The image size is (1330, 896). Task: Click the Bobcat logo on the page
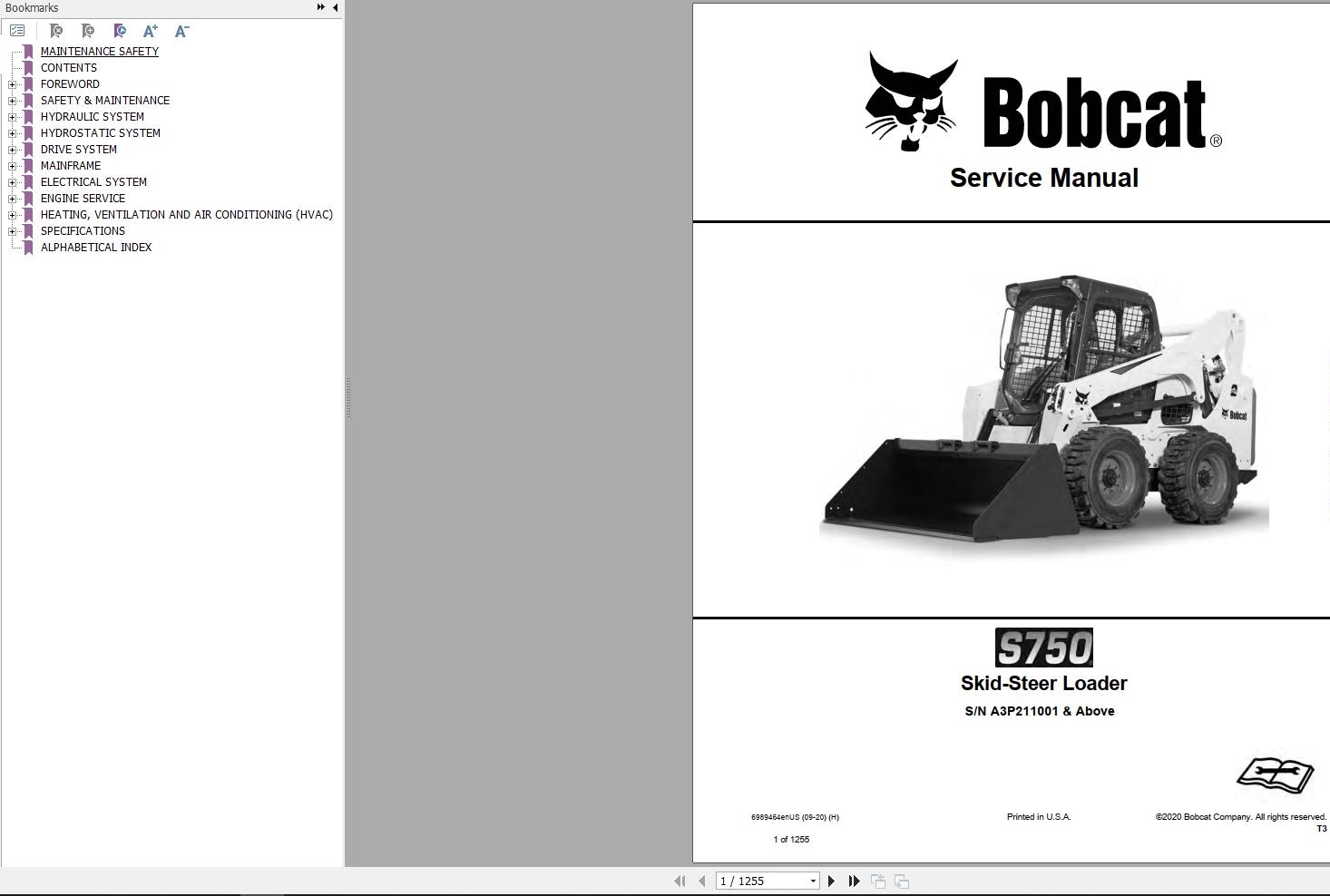click(1043, 102)
